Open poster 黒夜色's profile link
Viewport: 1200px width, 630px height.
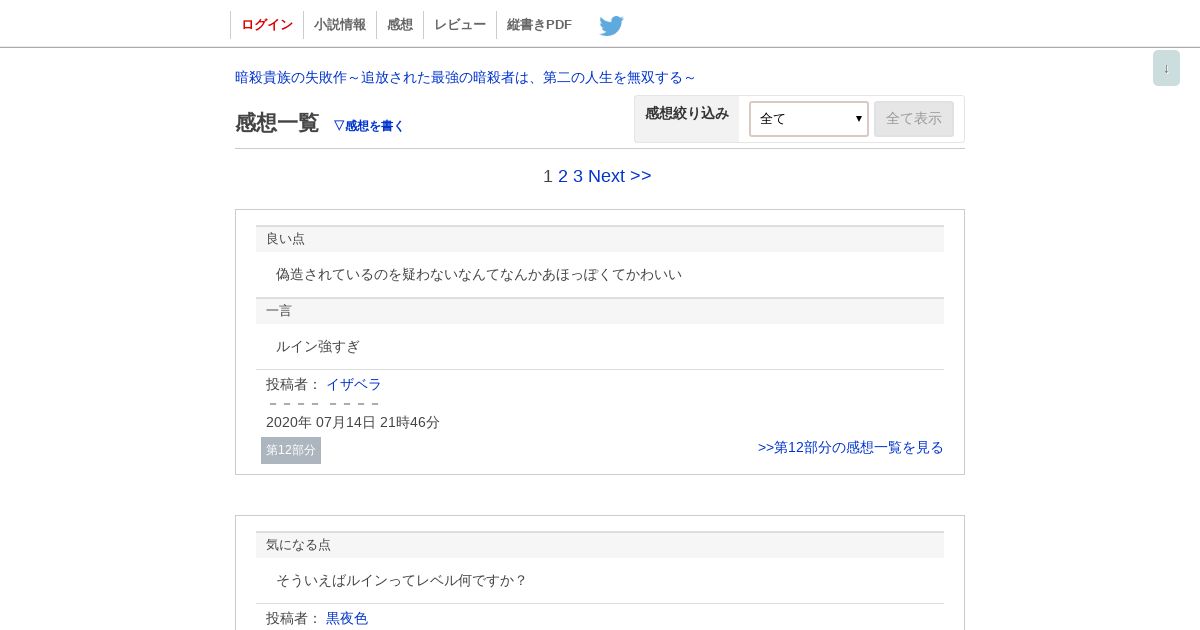(x=347, y=618)
